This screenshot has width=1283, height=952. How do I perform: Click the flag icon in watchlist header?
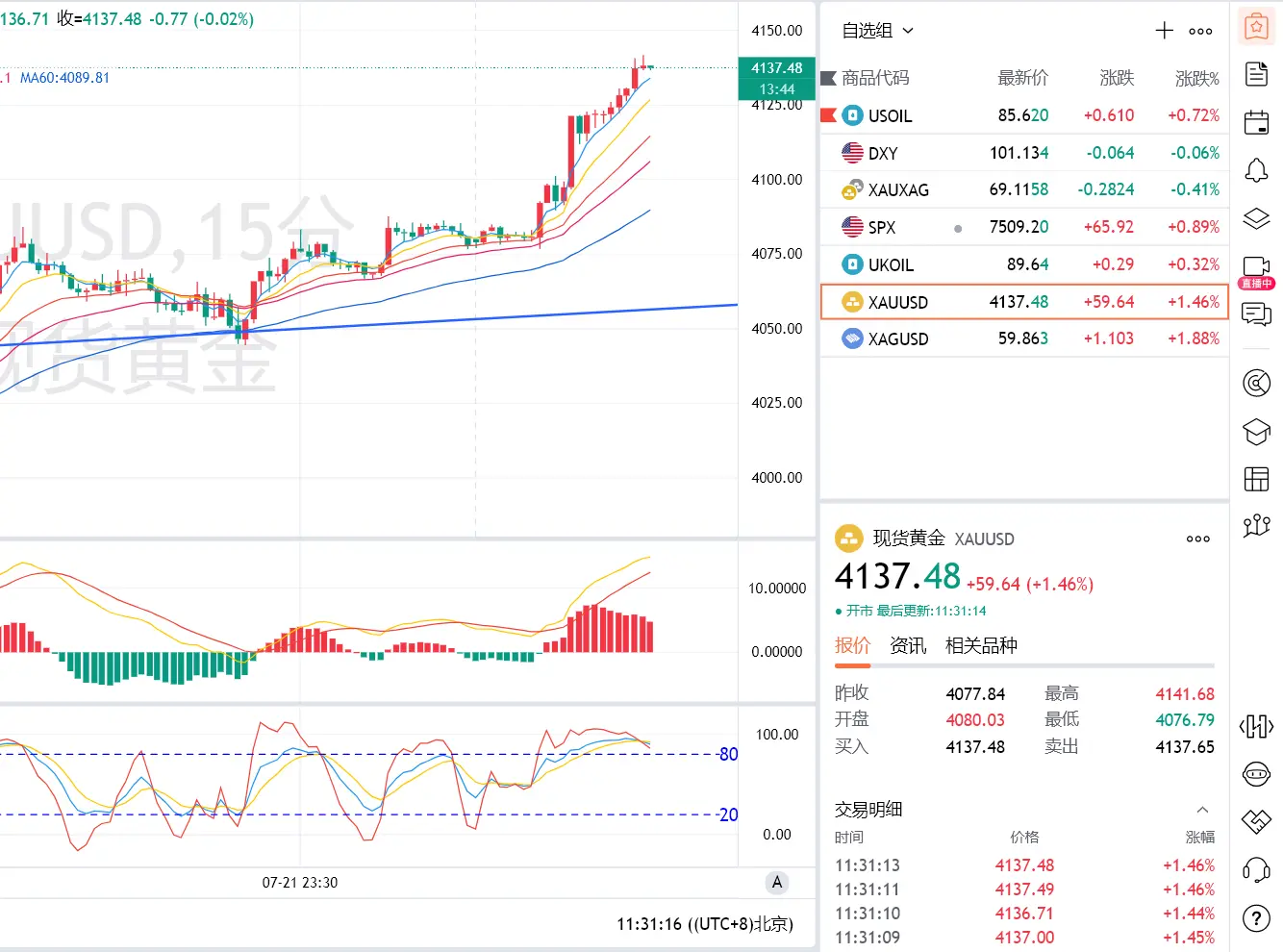point(828,78)
